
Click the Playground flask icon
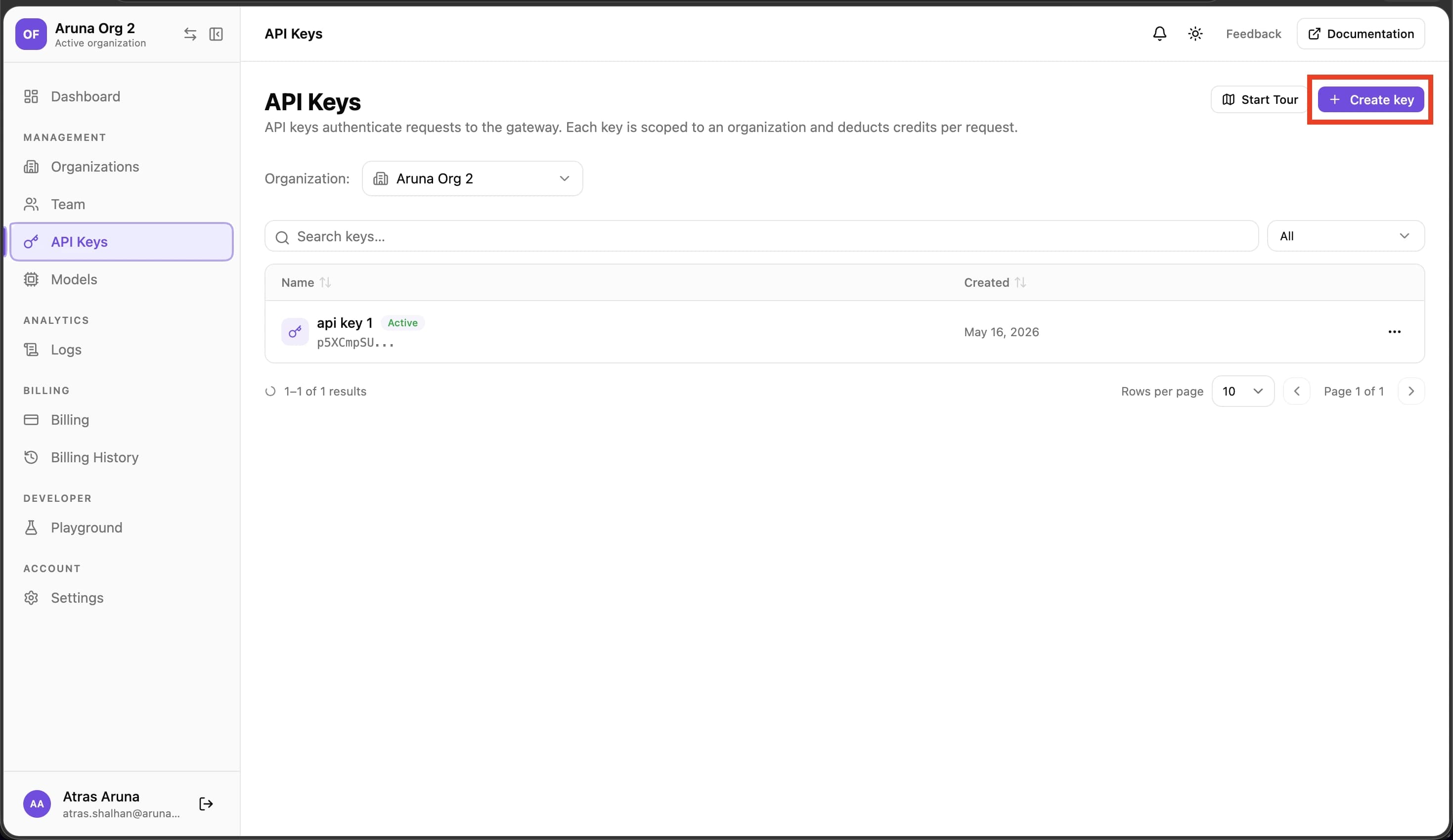tap(31, 528)
